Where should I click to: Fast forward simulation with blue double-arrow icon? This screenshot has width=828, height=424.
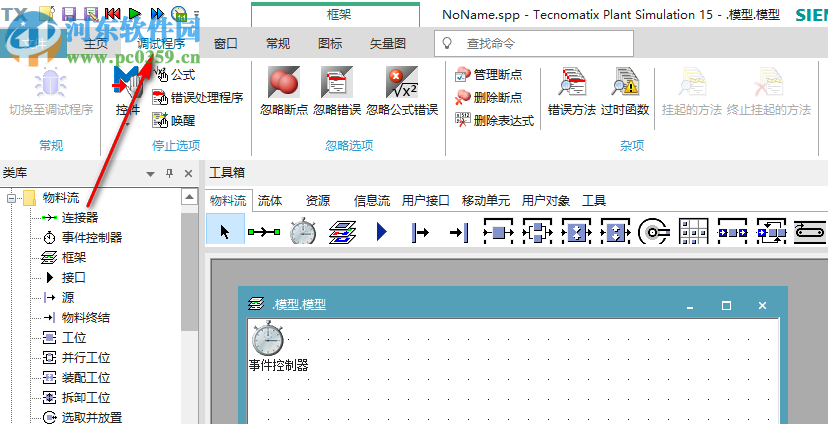tap(157, 13)
